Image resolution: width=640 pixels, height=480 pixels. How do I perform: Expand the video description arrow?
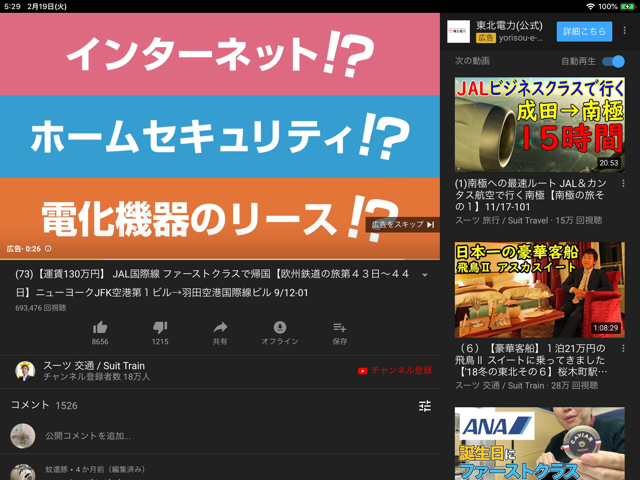(424, 275)
